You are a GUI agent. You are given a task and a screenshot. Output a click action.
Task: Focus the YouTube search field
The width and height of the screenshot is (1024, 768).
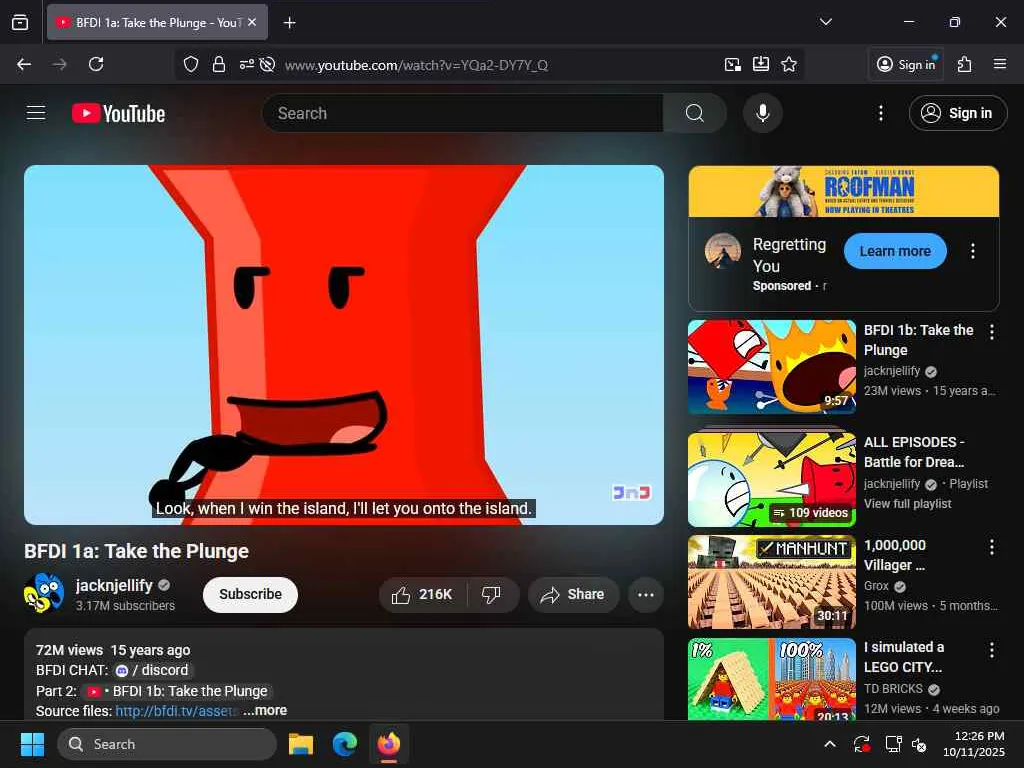pos(463,113)
